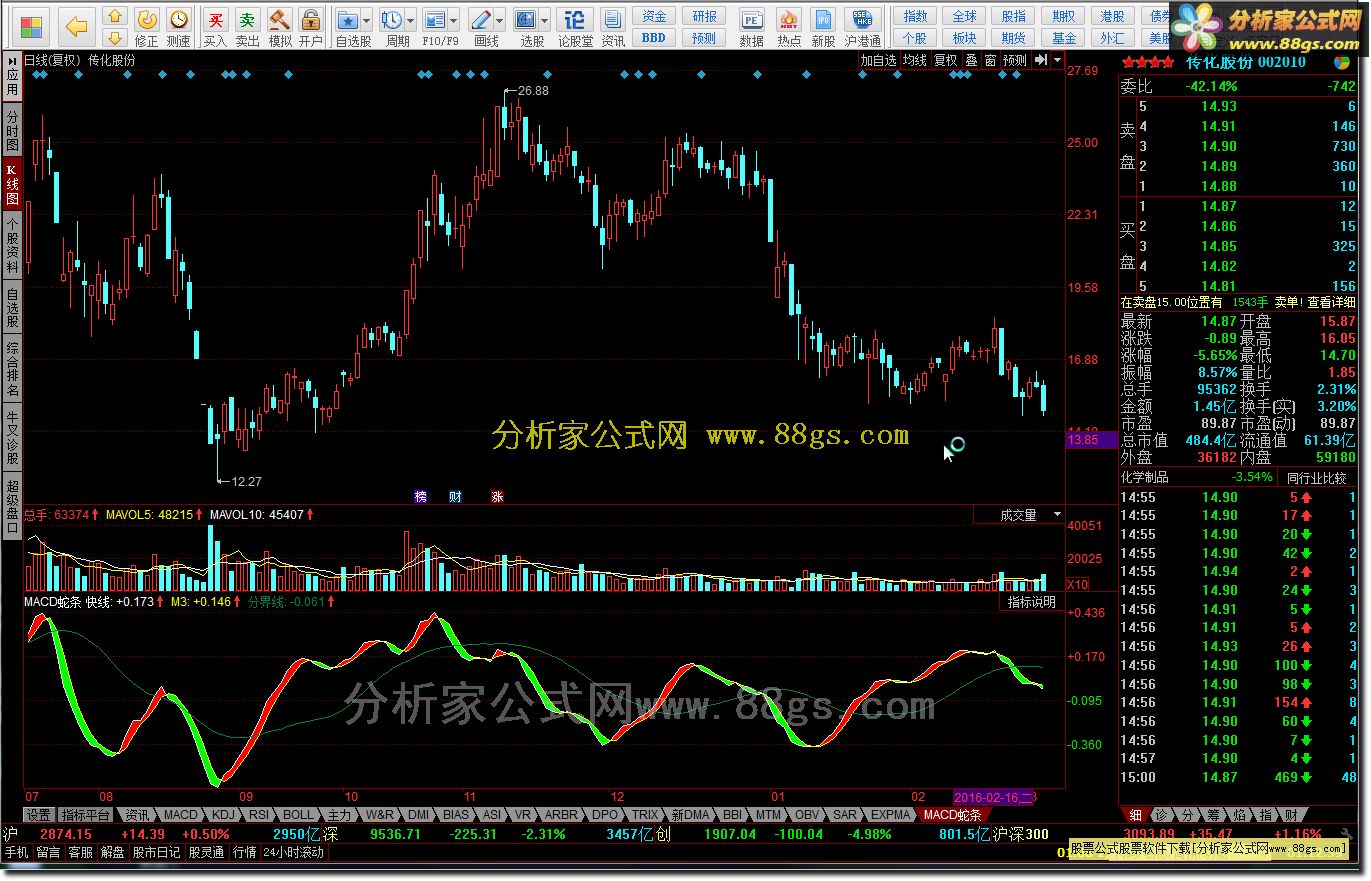
Task: Switch to the KDJ indicator tab
Action: coord(223,815)
